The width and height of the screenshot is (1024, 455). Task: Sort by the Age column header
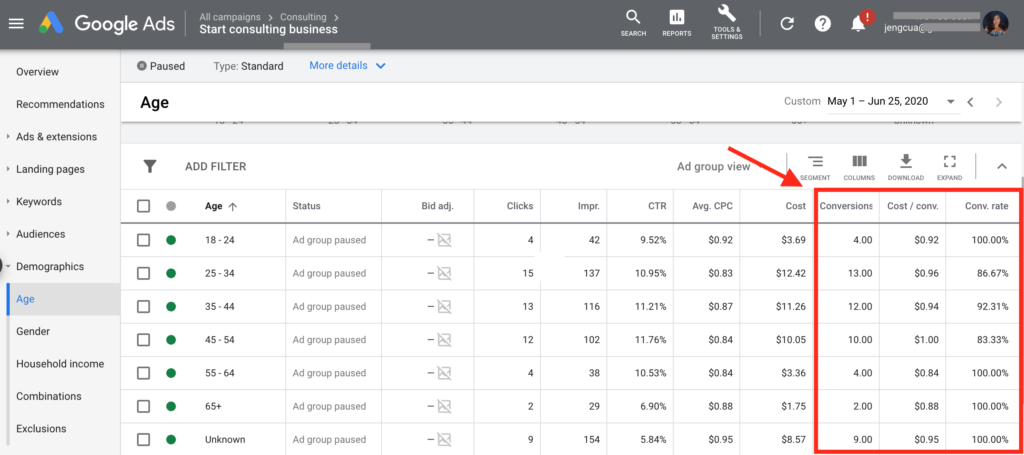point(221,206)
